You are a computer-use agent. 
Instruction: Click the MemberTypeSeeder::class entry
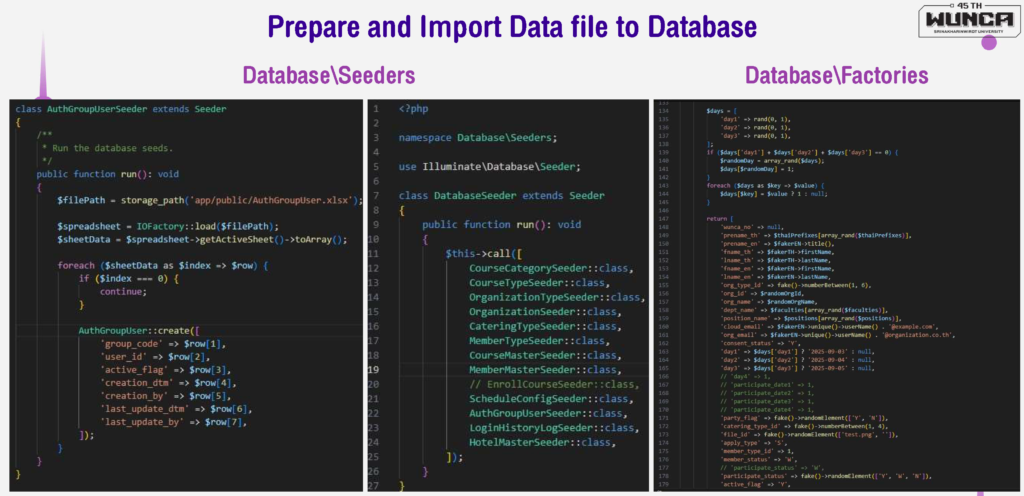tap(540, 340)
